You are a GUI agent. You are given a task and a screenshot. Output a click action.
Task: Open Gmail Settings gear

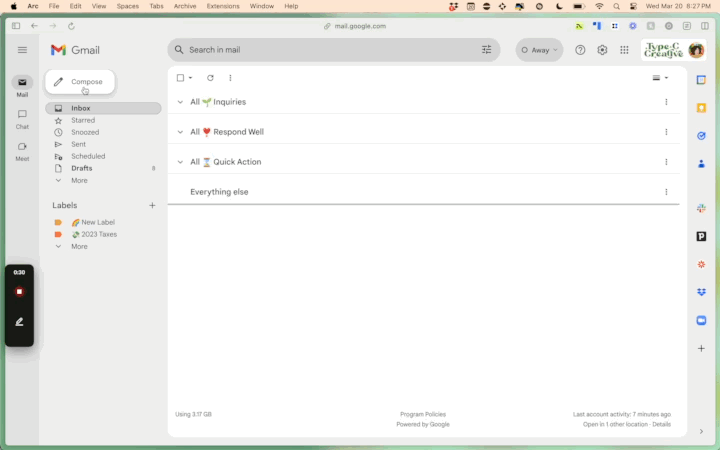point(602,50)
